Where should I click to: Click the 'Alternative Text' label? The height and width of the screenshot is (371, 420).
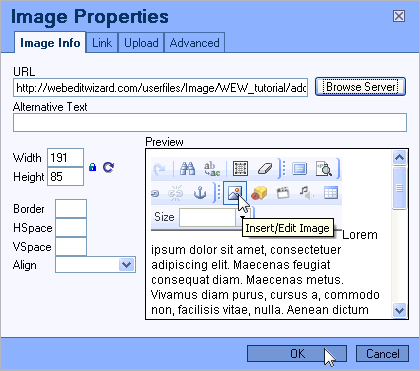50,107
